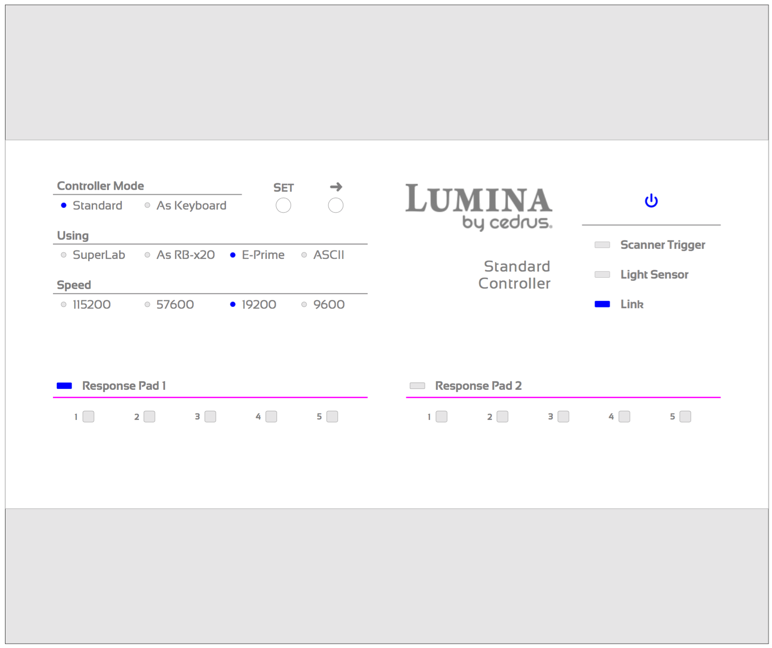This screenshot has height=648, width=772.
Task: Set speed to 9600
Action: click(x=305, y=305)
